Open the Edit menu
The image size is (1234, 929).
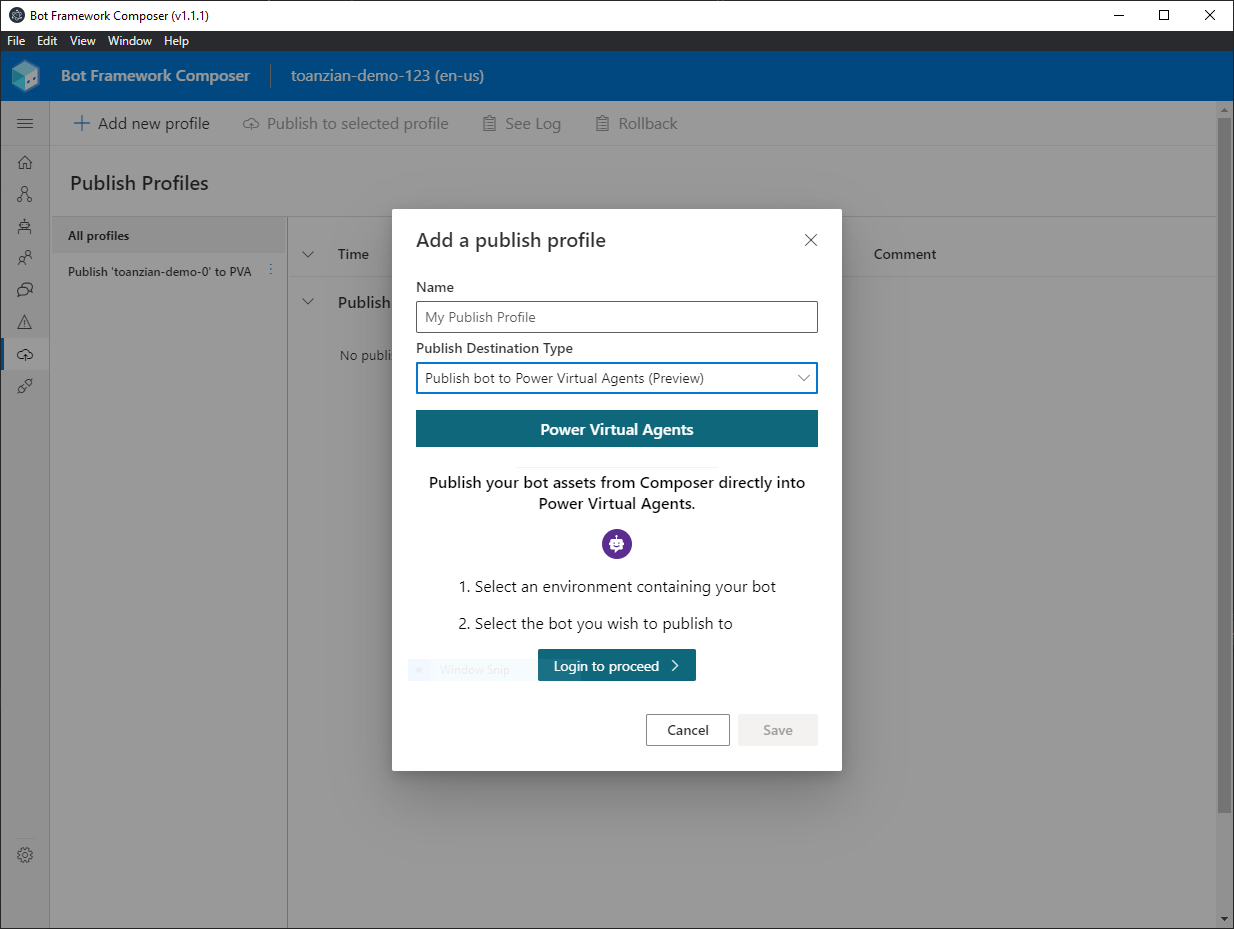[x=47, y=41]
